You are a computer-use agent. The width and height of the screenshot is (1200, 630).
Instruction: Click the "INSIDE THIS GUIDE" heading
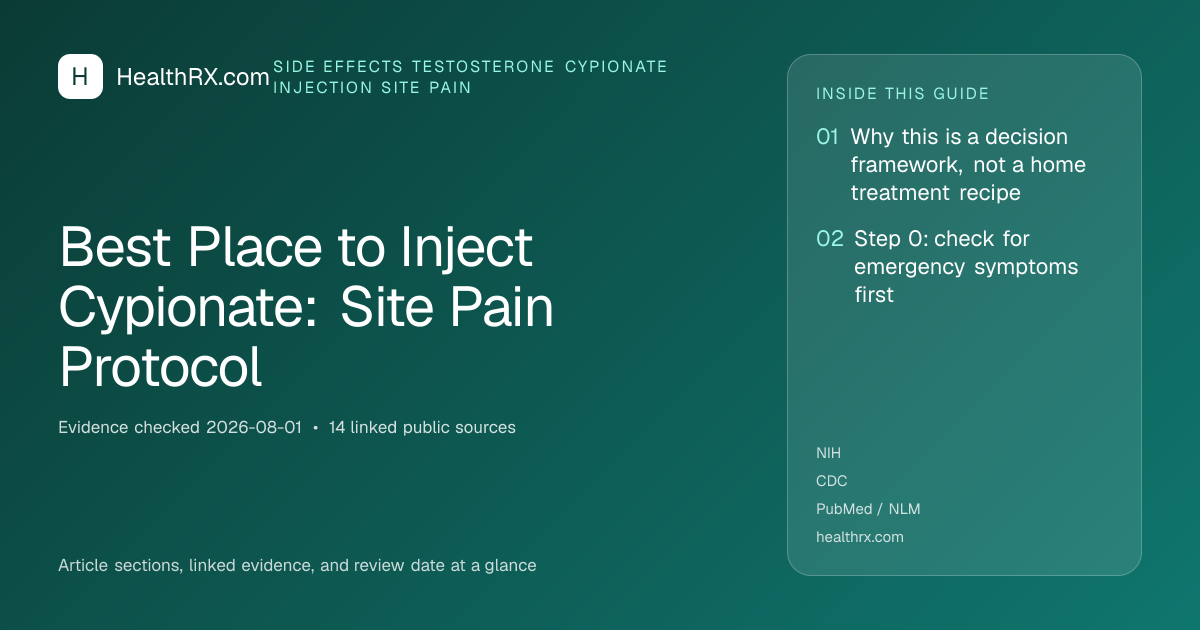pyautogui.click(x=903, y=94)
